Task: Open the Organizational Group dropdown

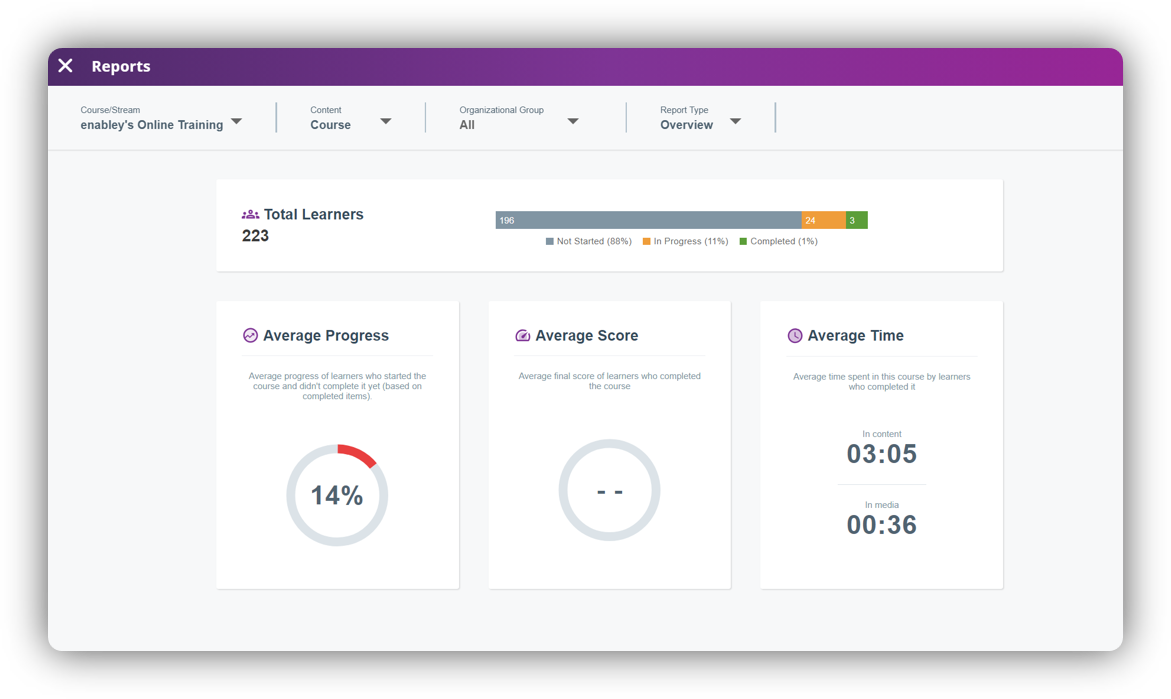Action: click(573, 122)
